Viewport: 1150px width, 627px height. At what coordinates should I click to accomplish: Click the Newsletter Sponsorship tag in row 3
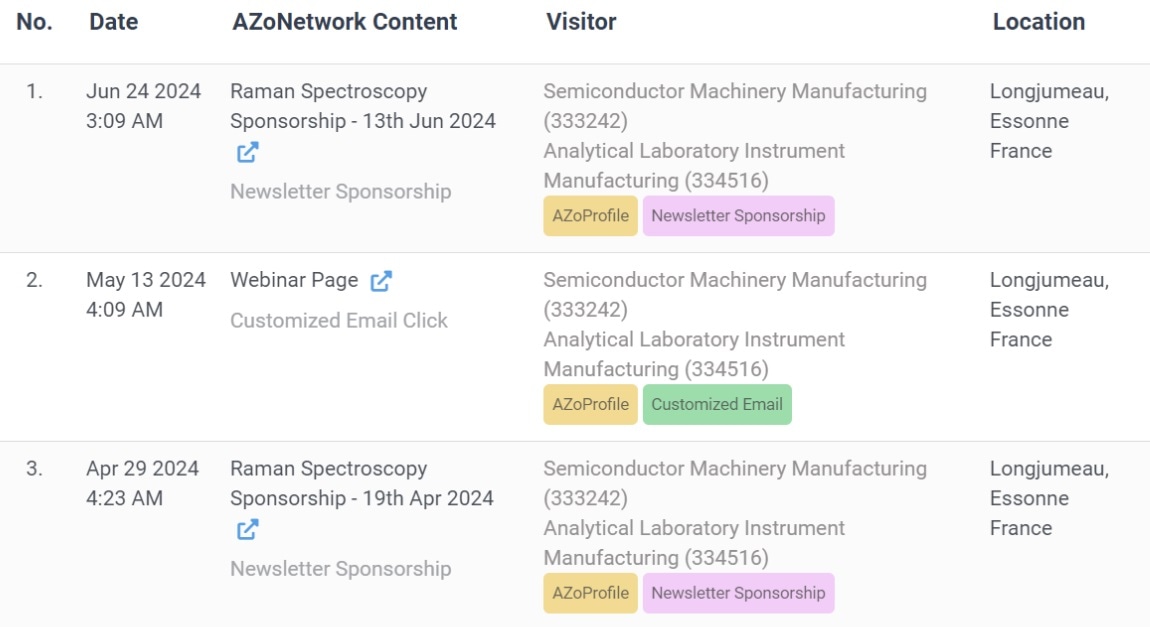(739, 593)
